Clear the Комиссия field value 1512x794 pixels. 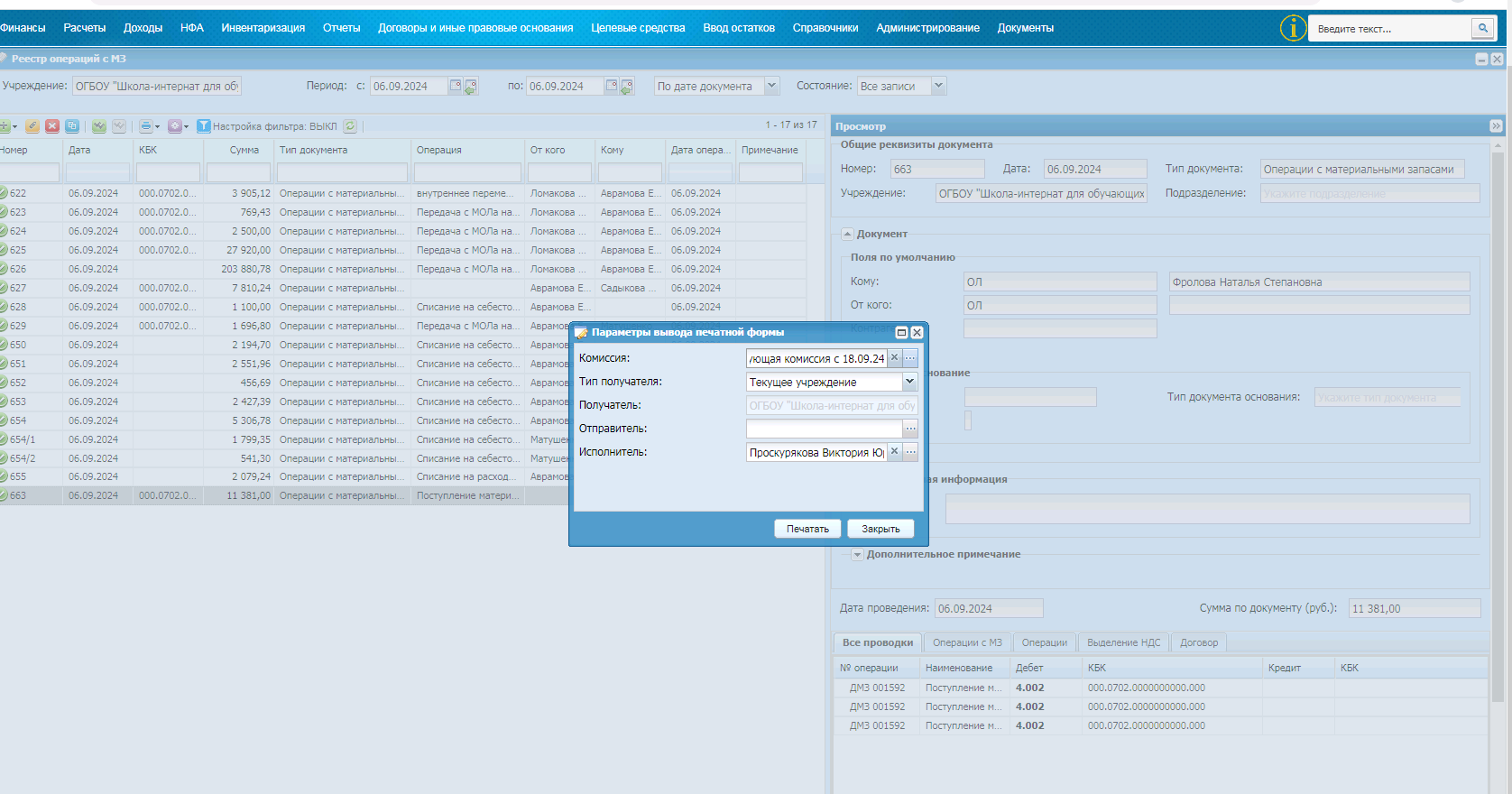895,358
